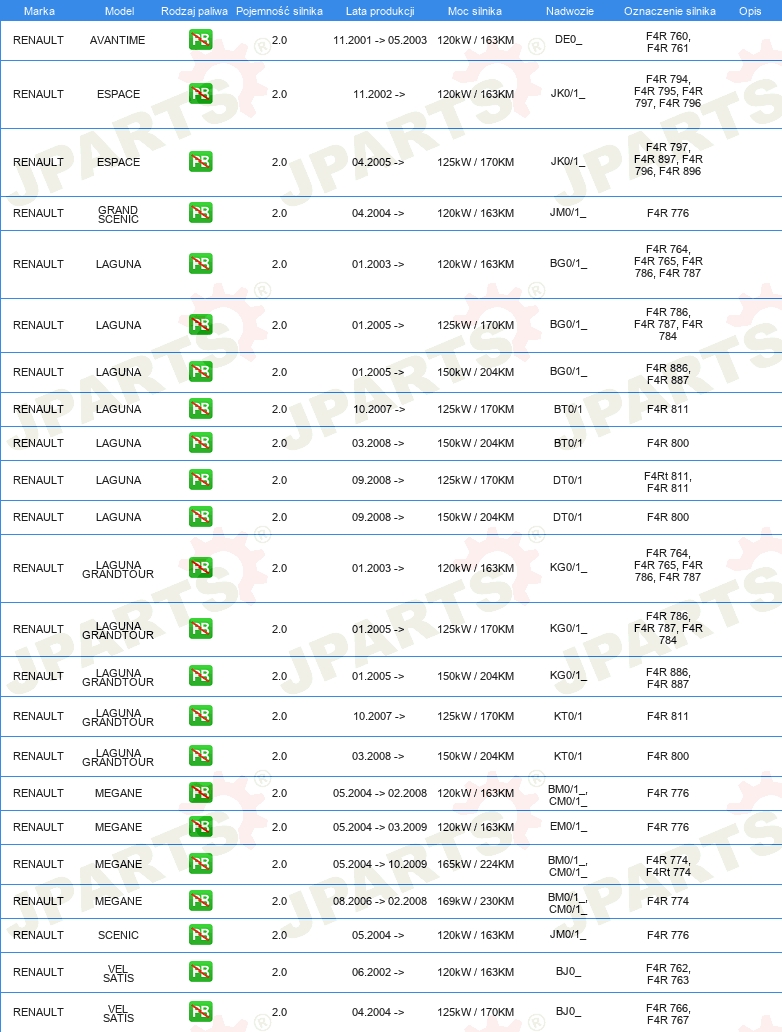The image size is (782, 1032).
Task: Click fuel icon for LAGUNA 03.2008 BT0/1 row
Action: pos(201,443)
